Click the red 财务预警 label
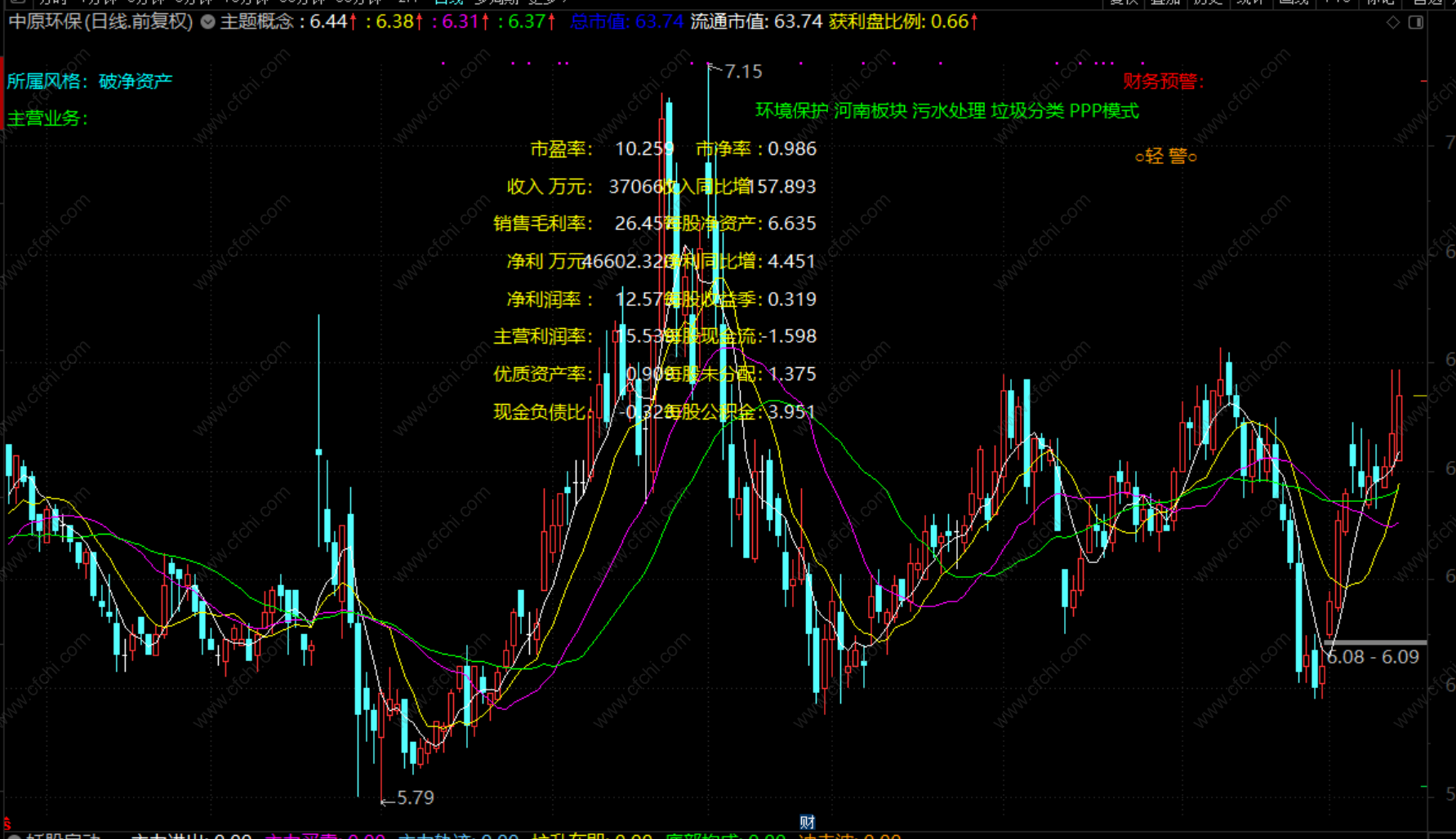 1163,81
